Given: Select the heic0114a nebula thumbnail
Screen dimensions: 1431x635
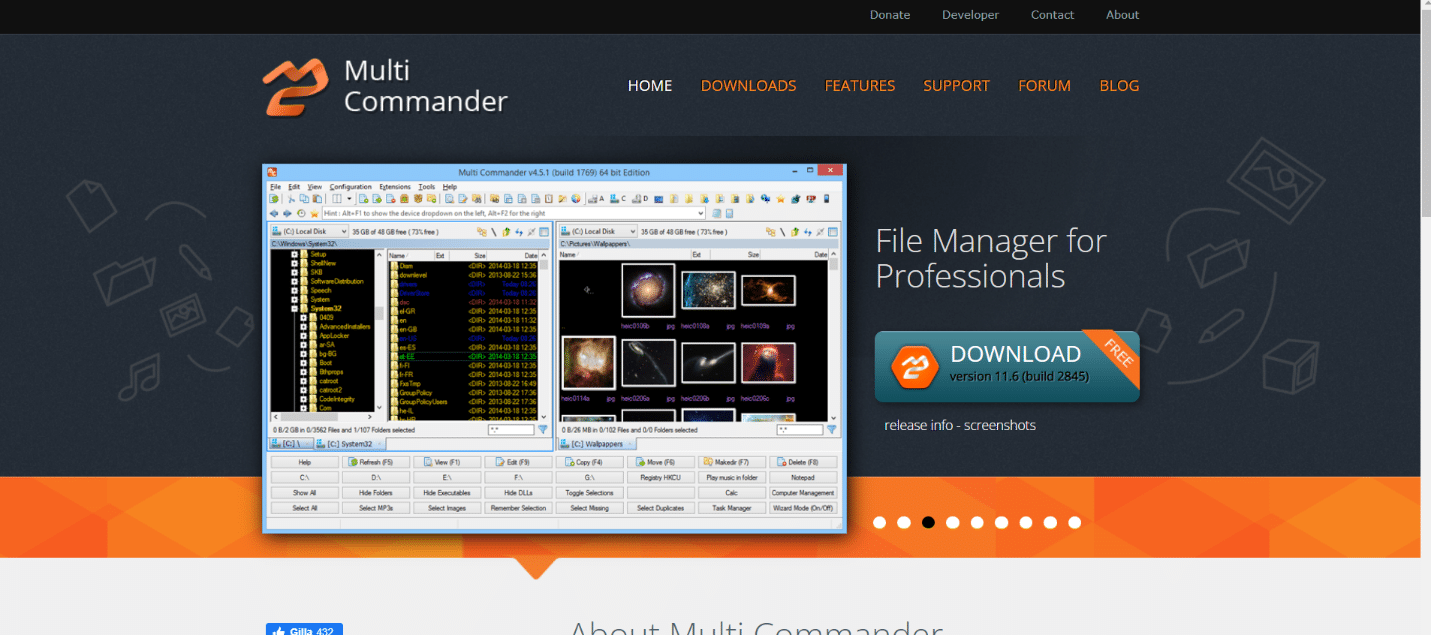Looking at the screenshot, I should (x=589, y=362).
